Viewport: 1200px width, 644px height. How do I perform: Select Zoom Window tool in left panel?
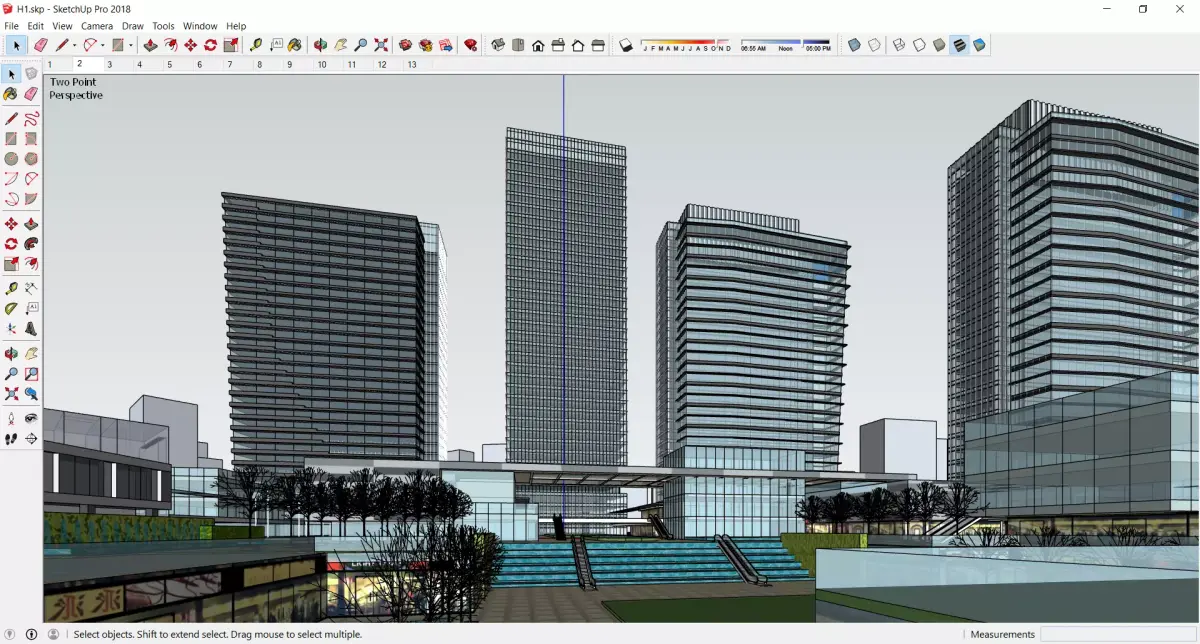coord(31,373)
